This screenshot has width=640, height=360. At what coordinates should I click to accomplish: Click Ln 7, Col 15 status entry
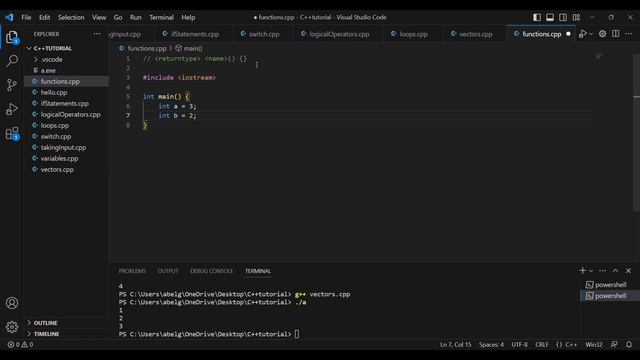[x=456, y=344]
